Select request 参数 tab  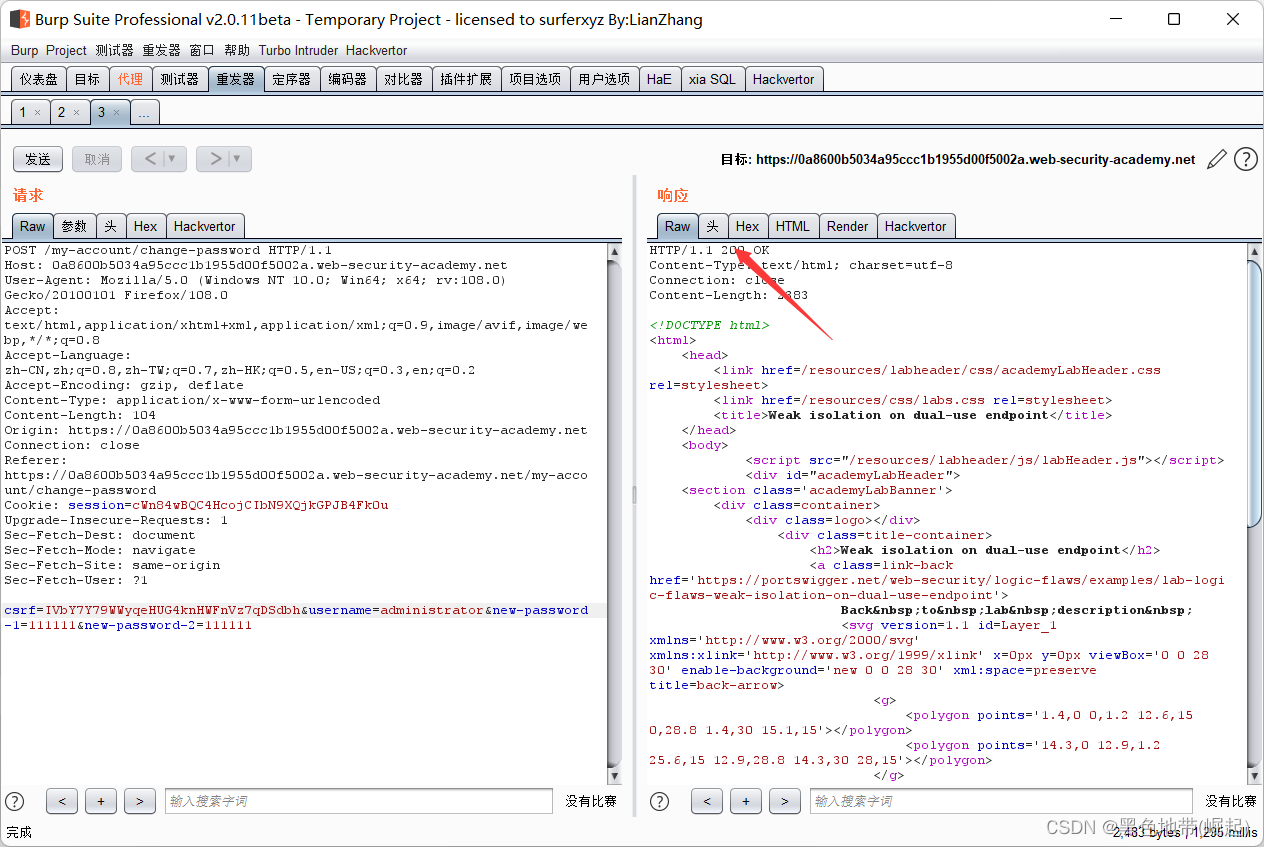pos(74,226)
